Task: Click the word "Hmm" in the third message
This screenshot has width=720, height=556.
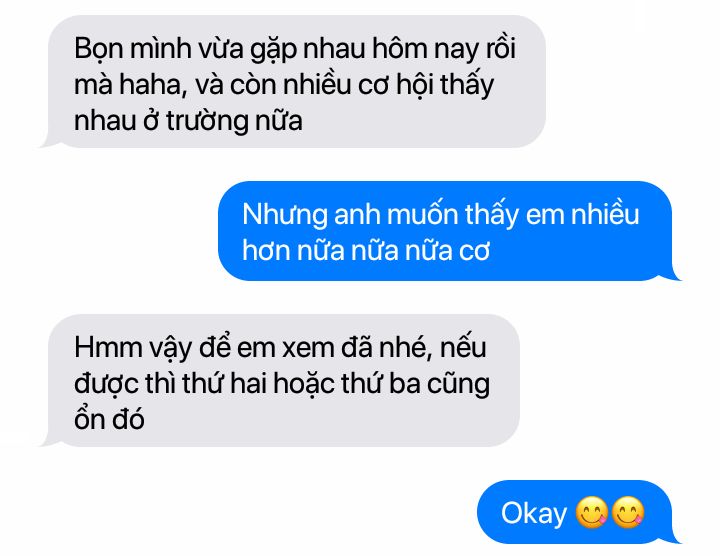Action: tap(108, 347)
